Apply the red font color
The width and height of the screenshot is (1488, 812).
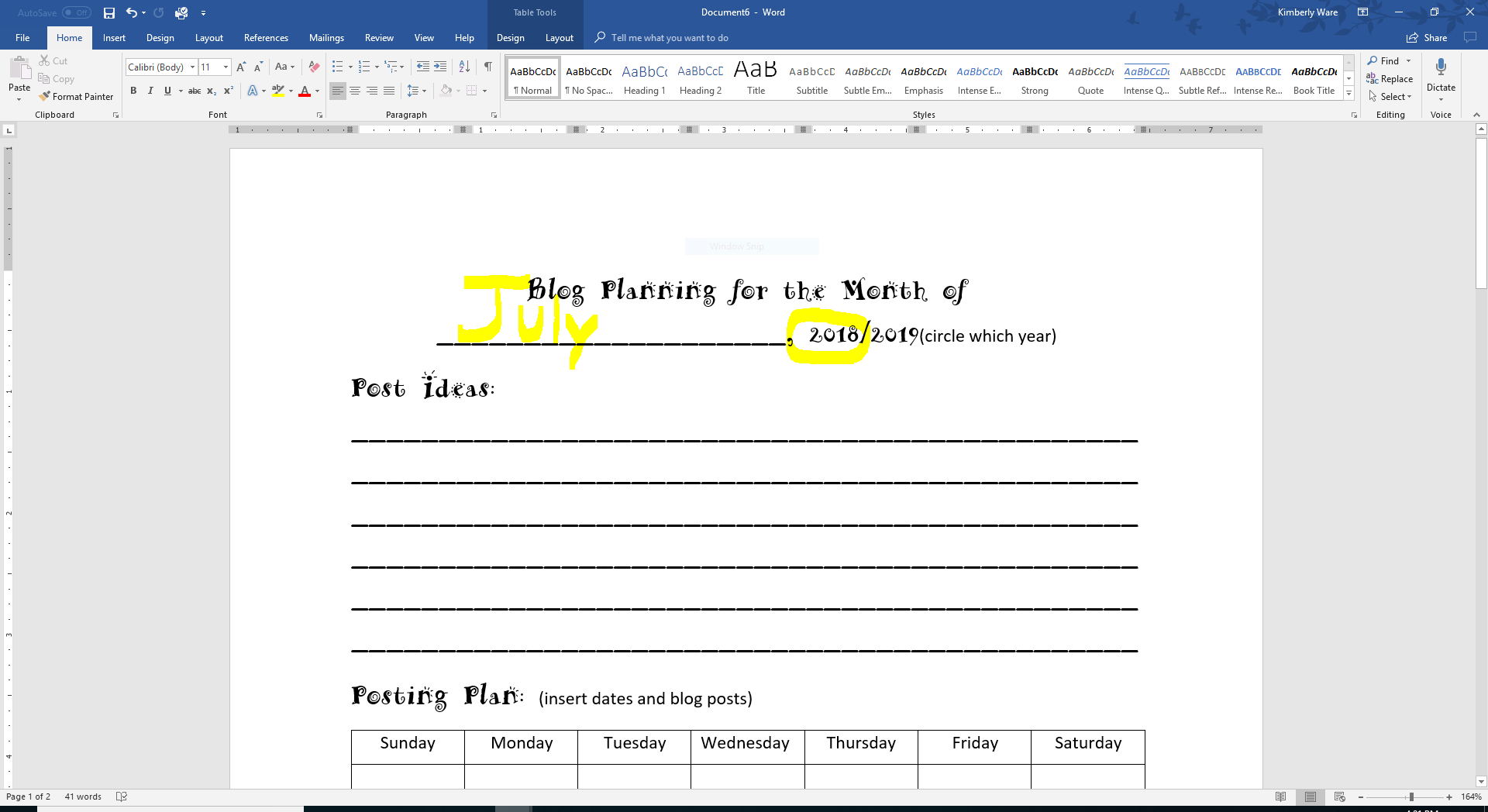coord(305,91)
